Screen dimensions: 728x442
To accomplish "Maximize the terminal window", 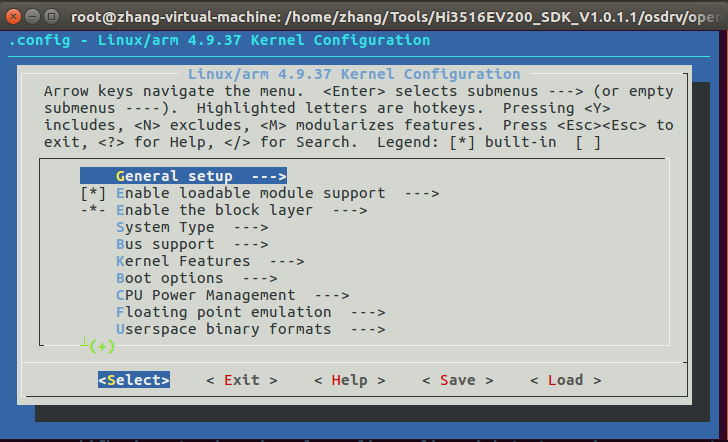I will pyautogui.click(x=52, y=17).
